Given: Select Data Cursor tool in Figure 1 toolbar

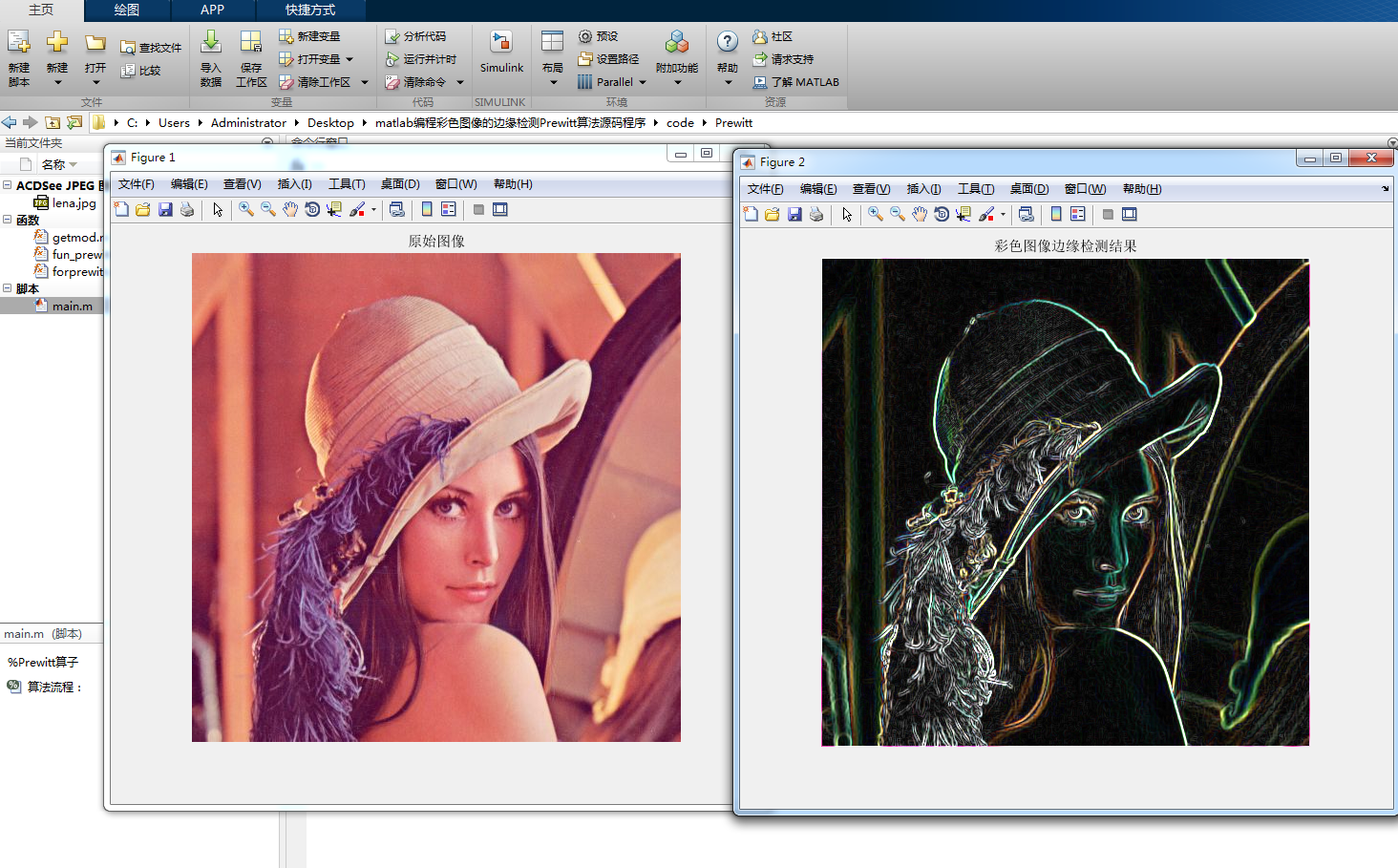Looking at the screenshot, I should pos(334,210).
